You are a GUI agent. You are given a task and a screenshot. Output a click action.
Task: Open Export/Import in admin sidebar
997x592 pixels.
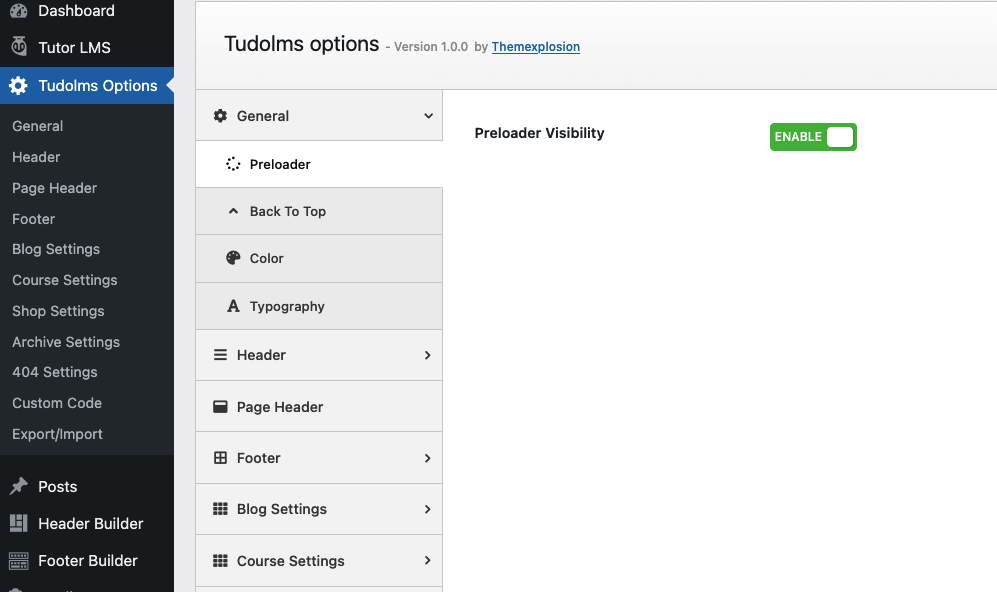click(57, 434)
